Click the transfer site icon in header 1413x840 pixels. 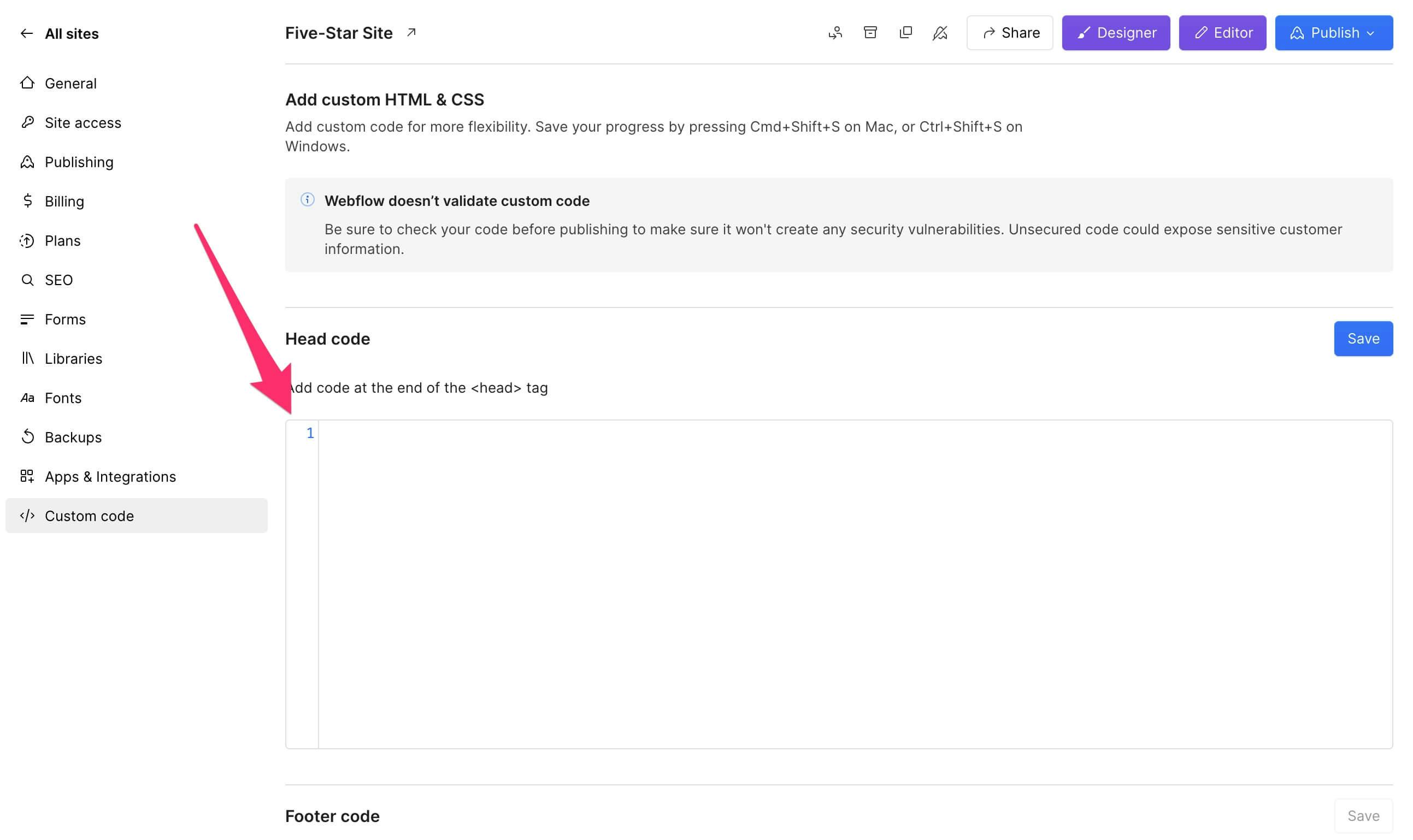click(835, 33)
